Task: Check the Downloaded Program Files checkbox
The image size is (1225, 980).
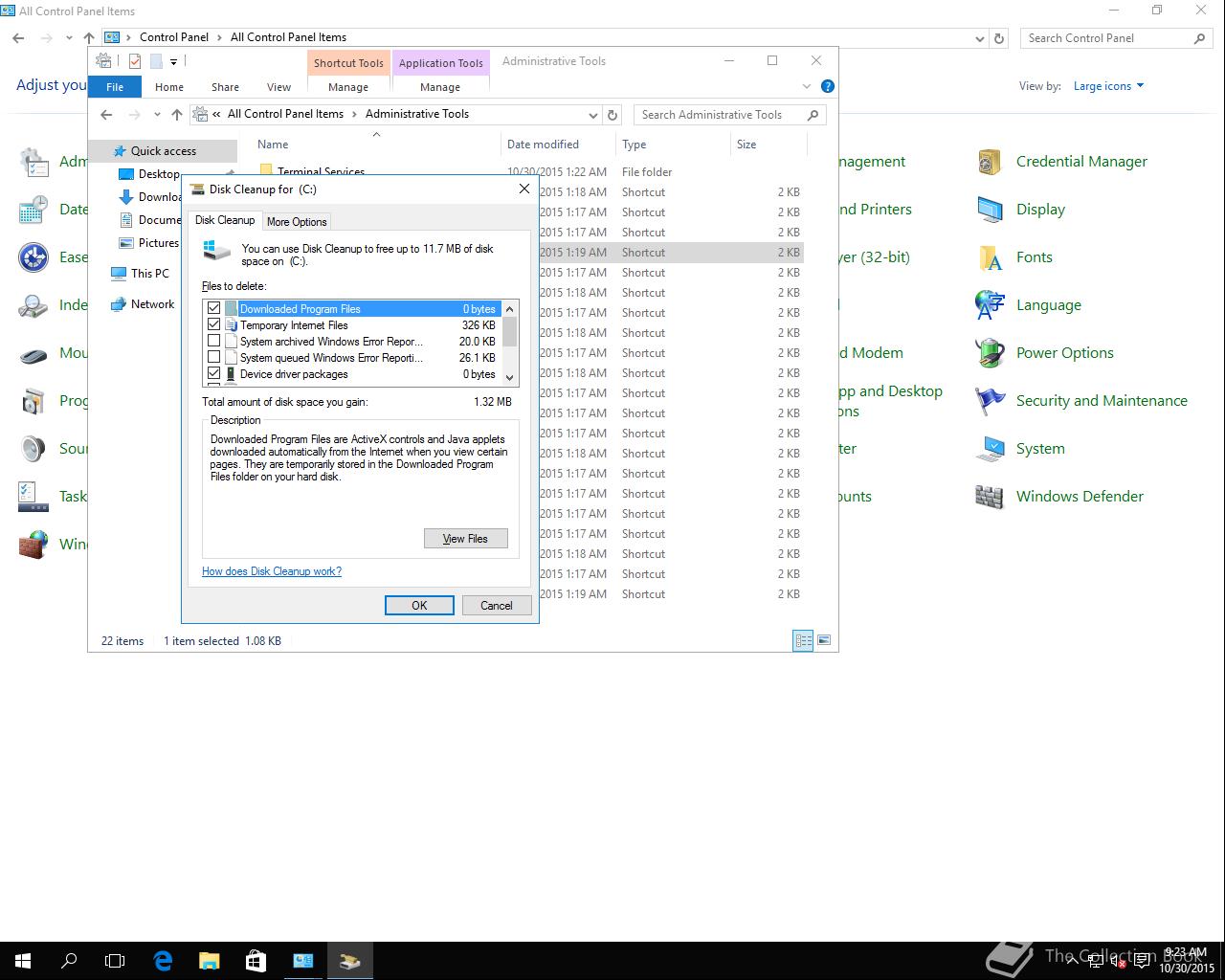Action: [213, 308]
